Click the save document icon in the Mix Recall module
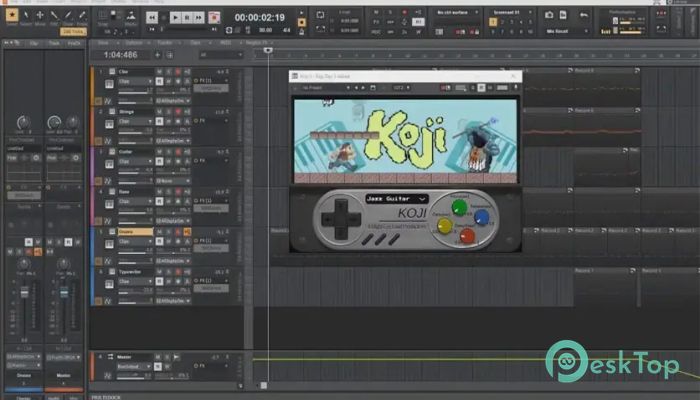This screenshot has height=400, width=700. 563,15
